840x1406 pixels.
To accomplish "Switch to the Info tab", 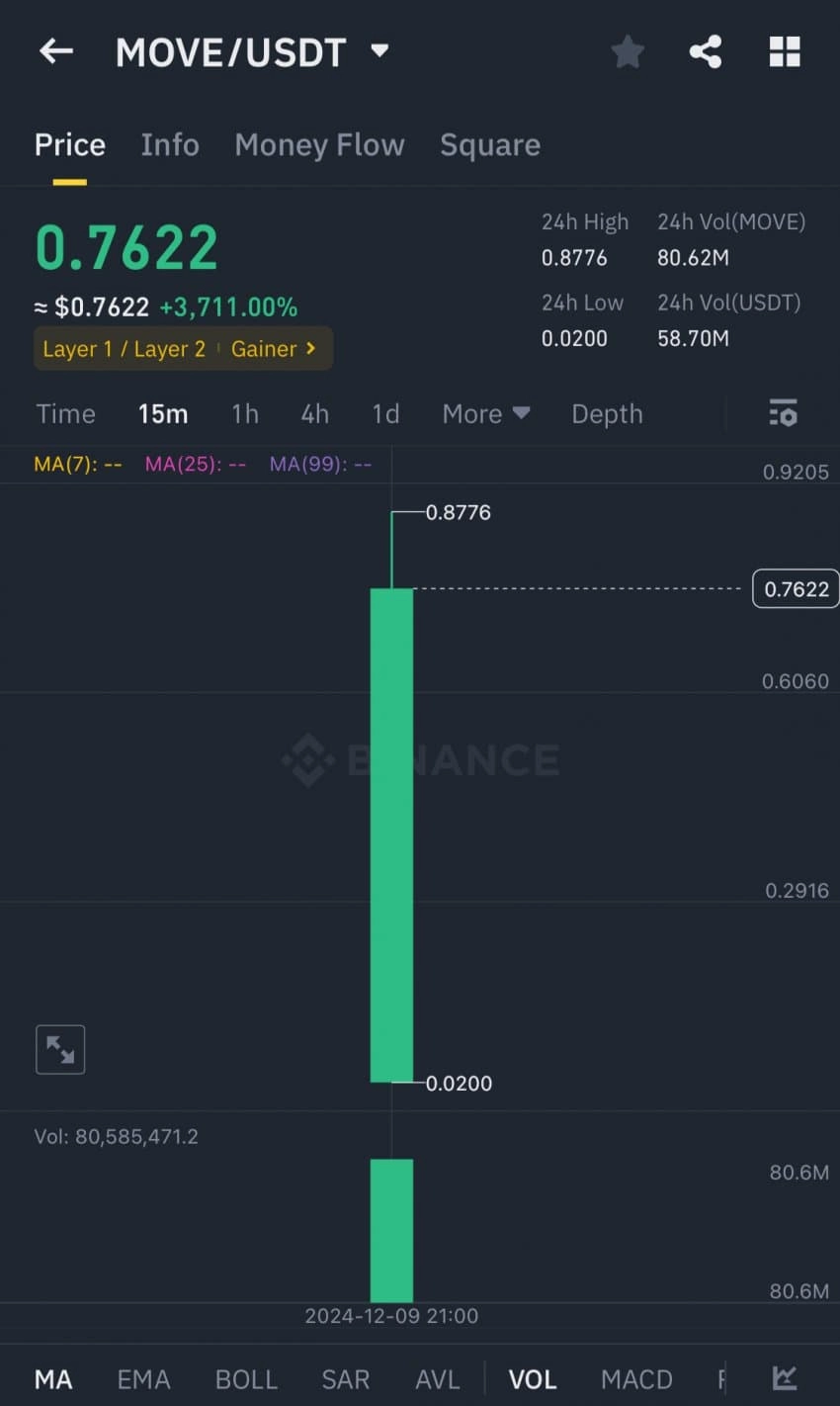I will pyautogui.click(x=170, y=145).
